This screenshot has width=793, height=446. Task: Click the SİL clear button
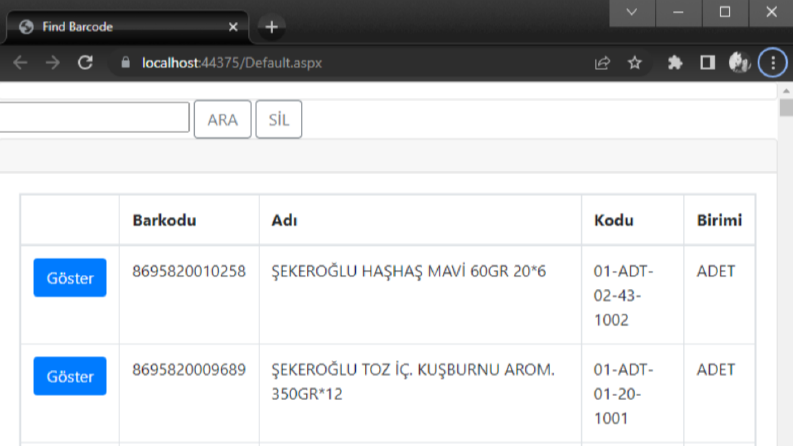[279, 119]
